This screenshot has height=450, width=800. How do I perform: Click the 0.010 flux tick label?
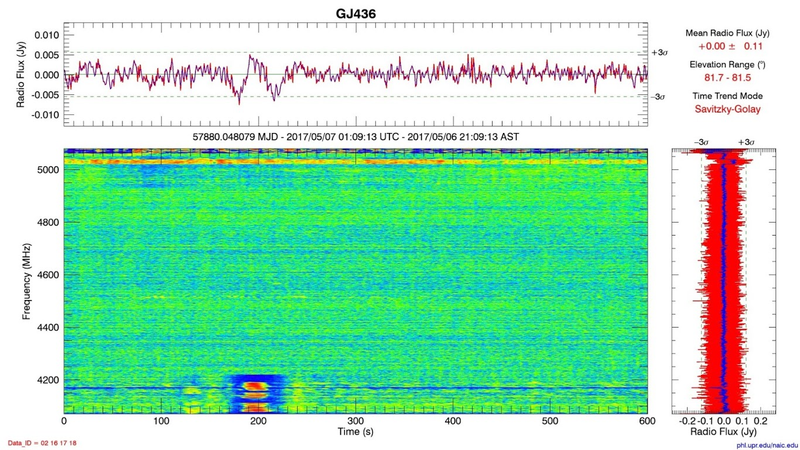click(x=46, y=35)
